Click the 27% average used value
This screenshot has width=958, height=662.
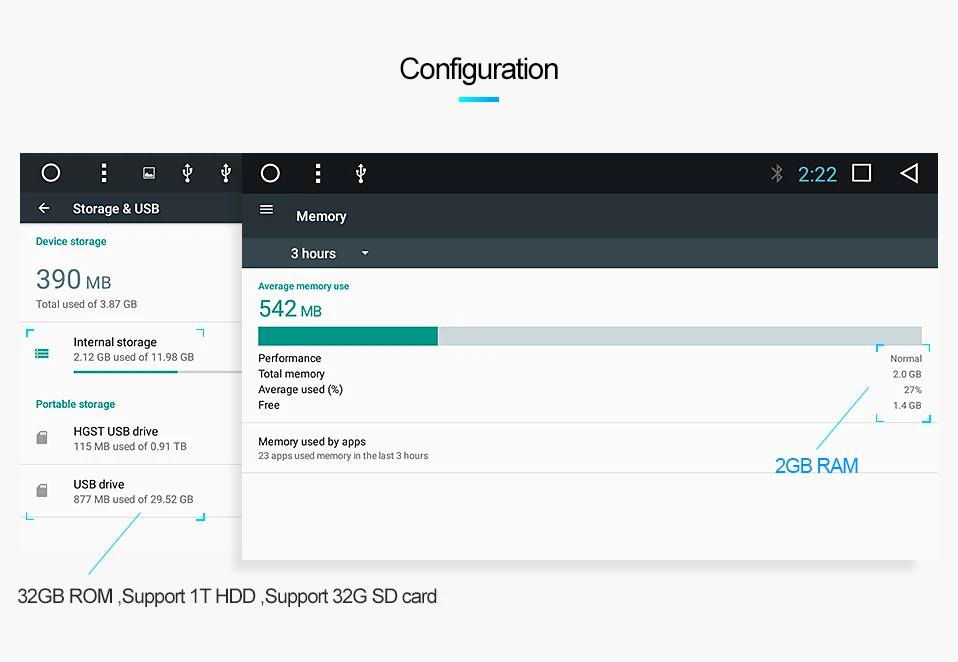click(x=912, y=390)
